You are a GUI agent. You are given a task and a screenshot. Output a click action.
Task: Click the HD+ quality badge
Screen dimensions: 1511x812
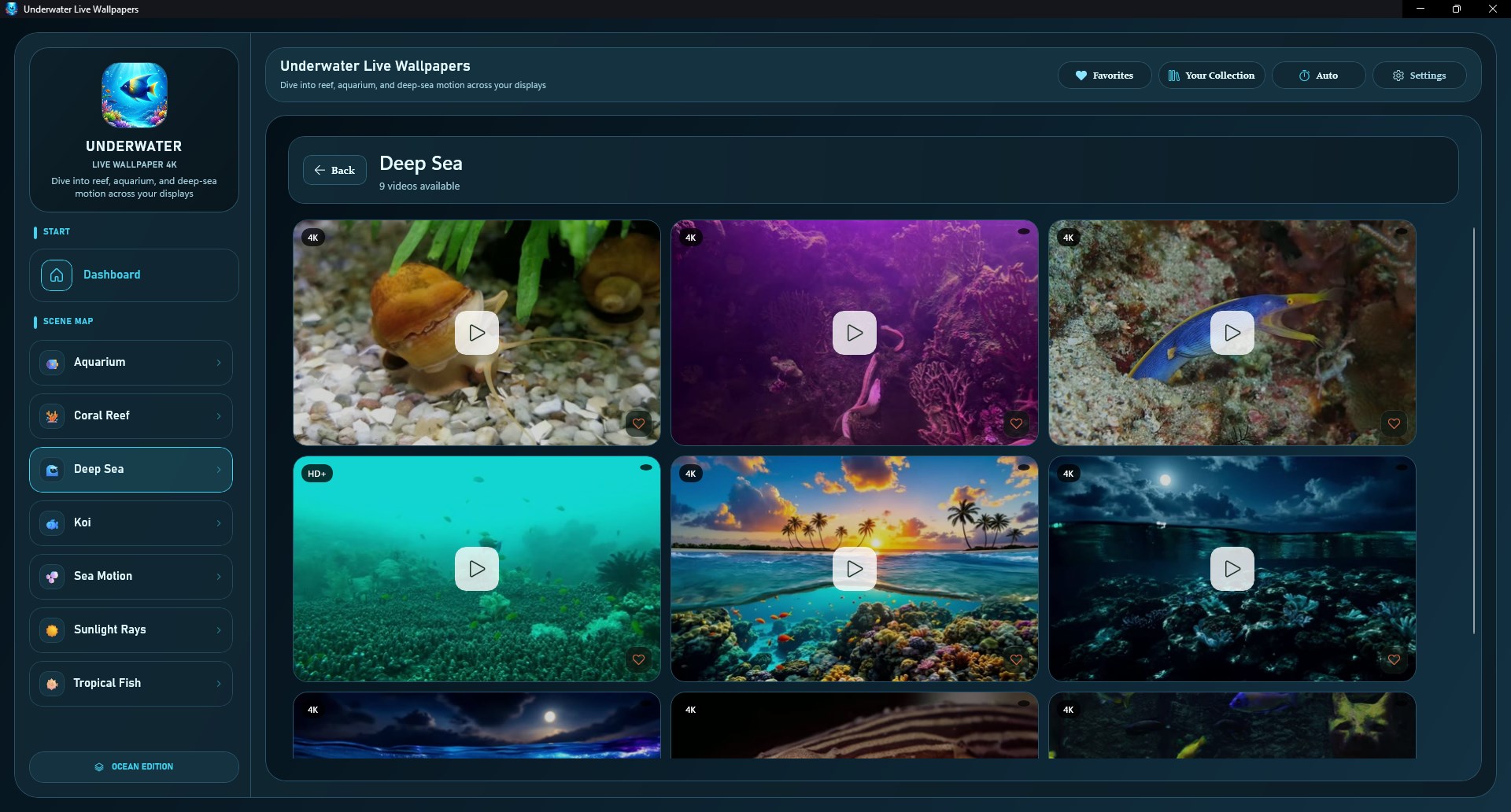316,474
